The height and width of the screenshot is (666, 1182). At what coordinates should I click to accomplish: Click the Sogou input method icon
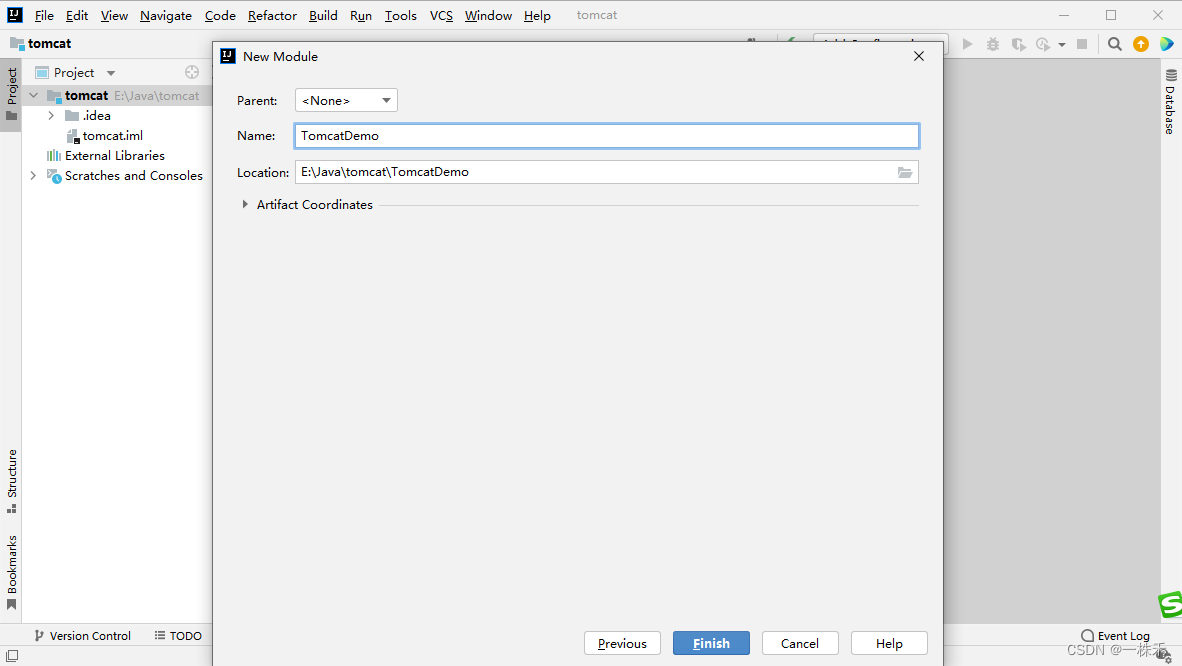pyautogui.click(x=1170, y=604)
